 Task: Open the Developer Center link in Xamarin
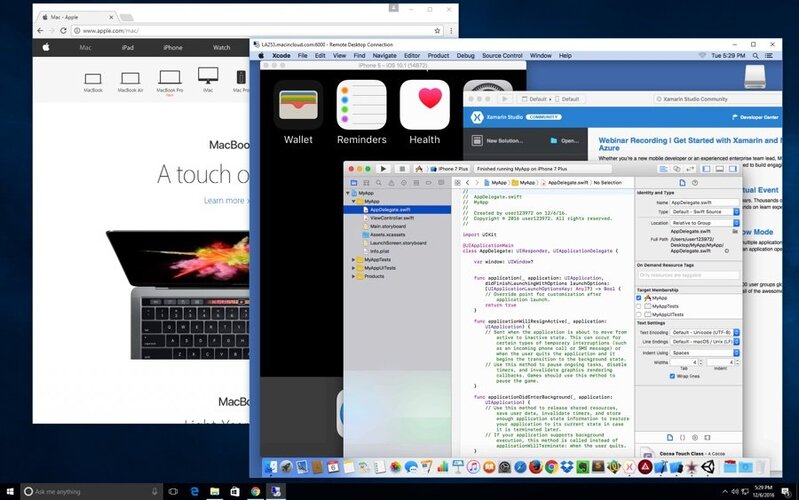[x=755, y=117]
